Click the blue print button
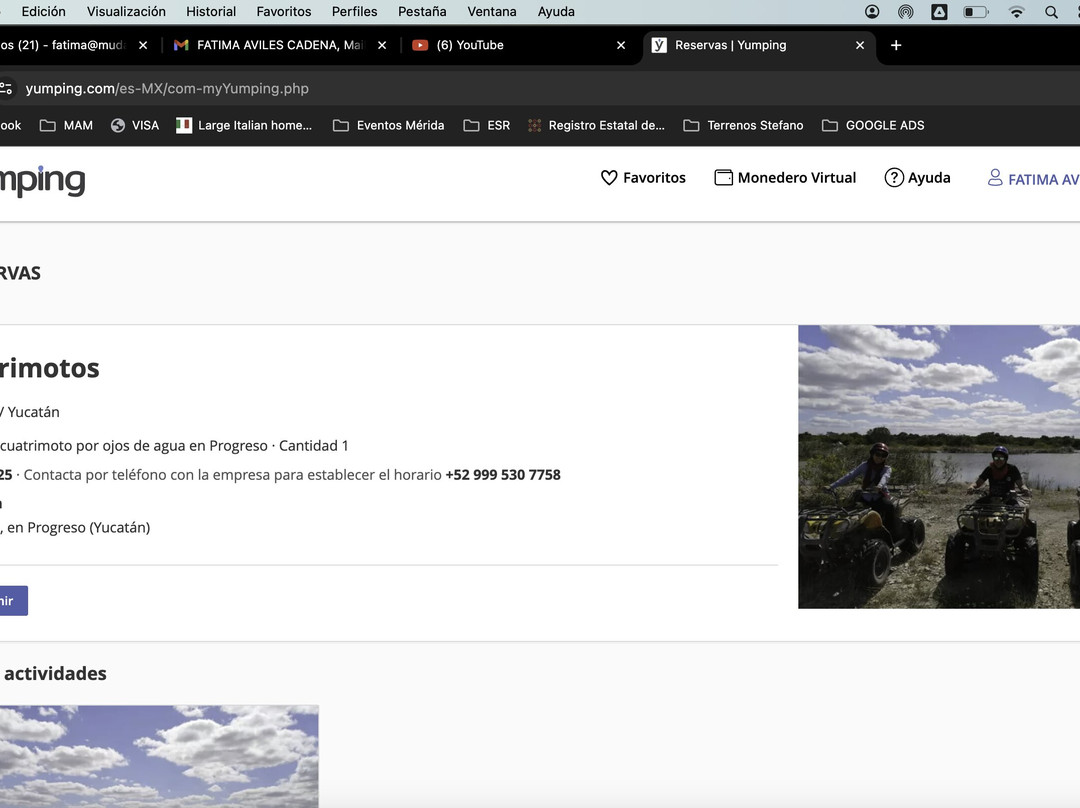The height and width of the screenshot is (808, 1080). click(10, 601)
